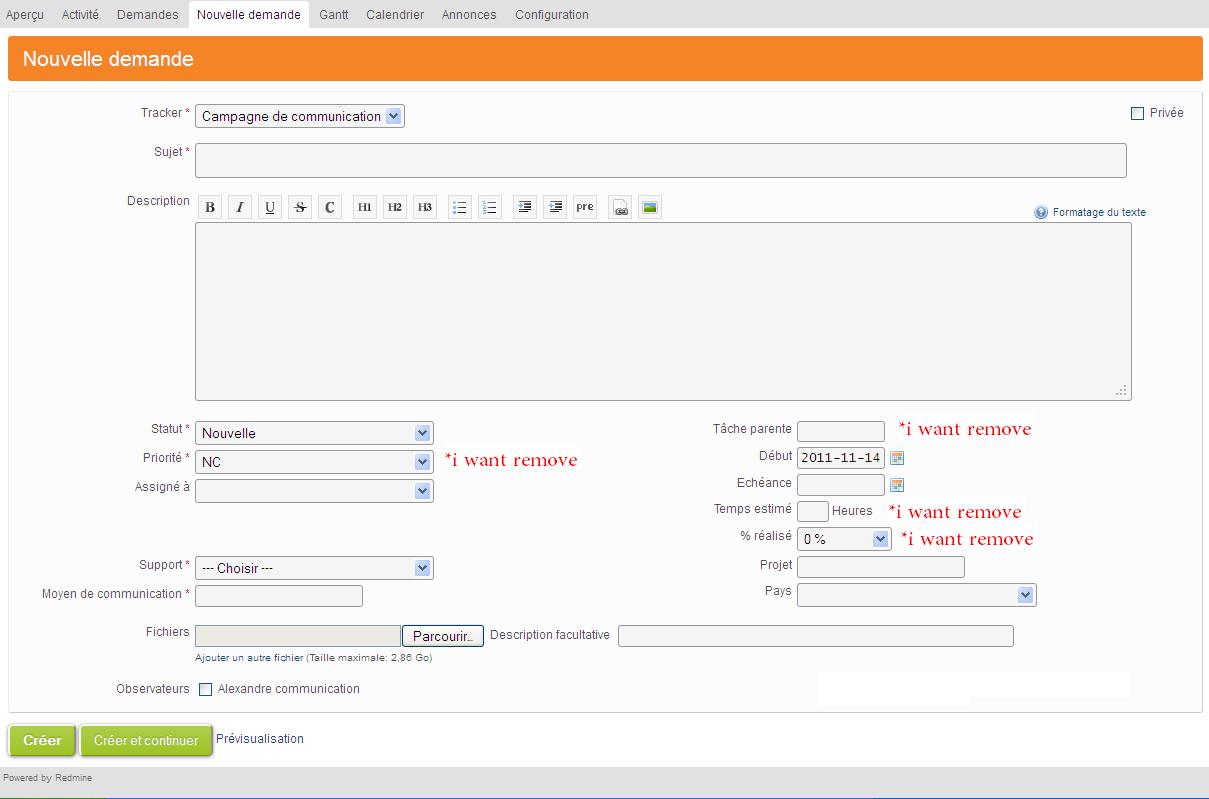Open Statut dropdown showing Nouvelle
Screen dimensions: 1209x799
click(x=314, y=433)
